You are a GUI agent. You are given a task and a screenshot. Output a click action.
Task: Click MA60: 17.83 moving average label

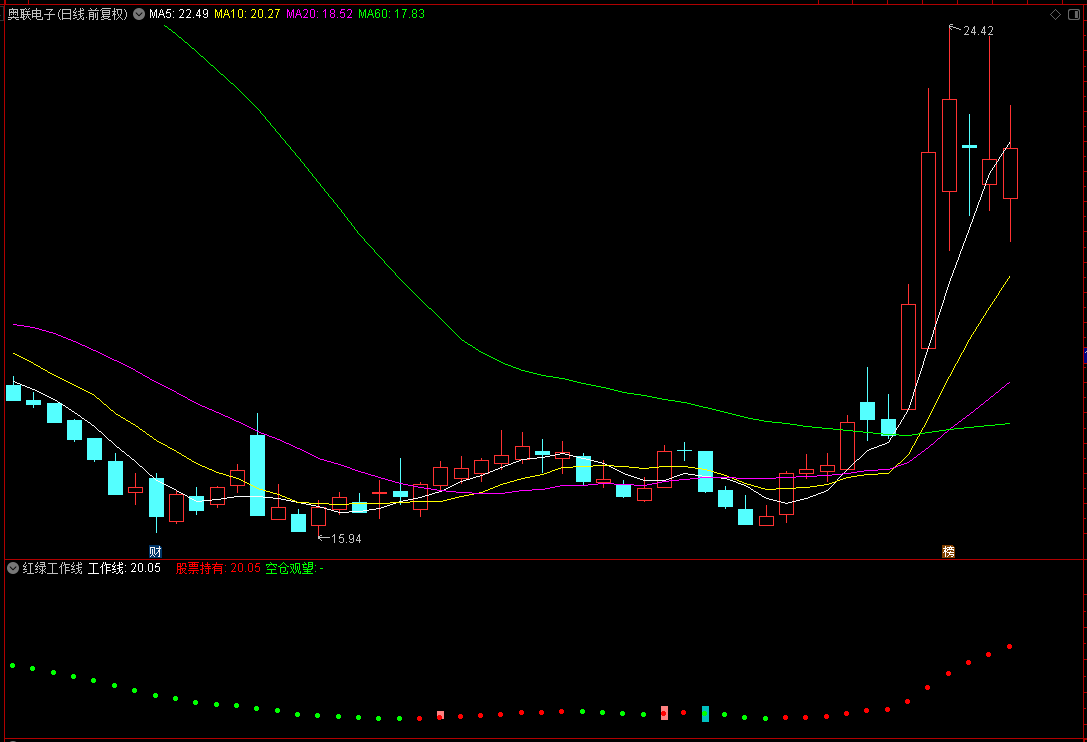coord(391,14)
